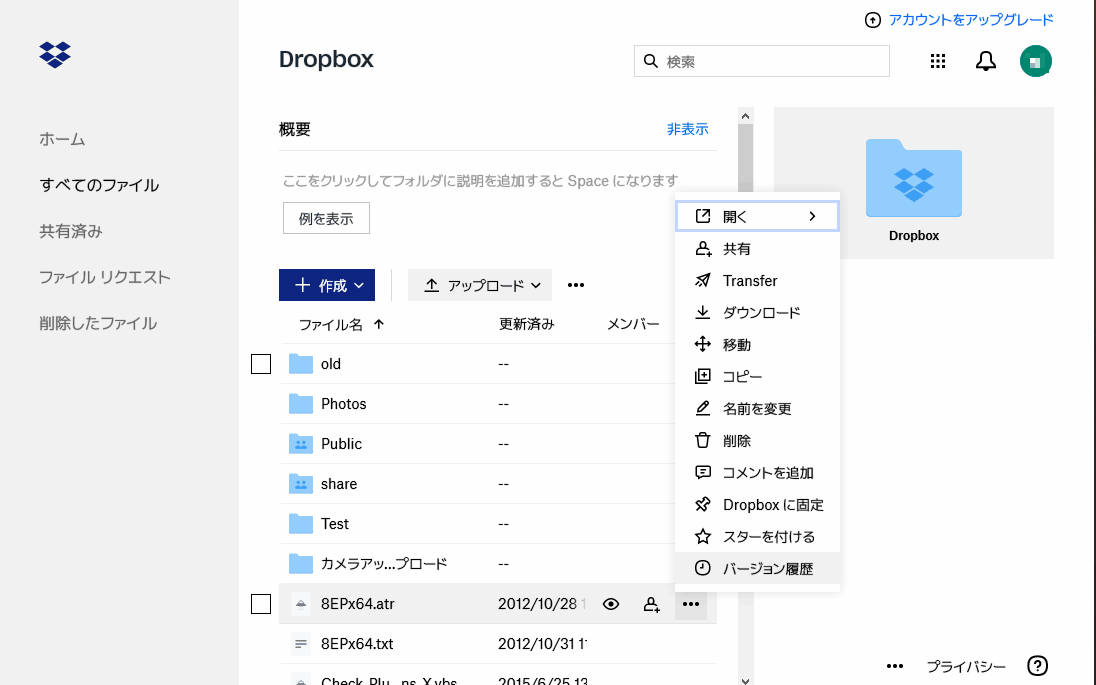Click ellipsis button on 8EPx64.atr row
This screenshot has width=1096, height=685.
pyautogui.click(x=691, y=605)
